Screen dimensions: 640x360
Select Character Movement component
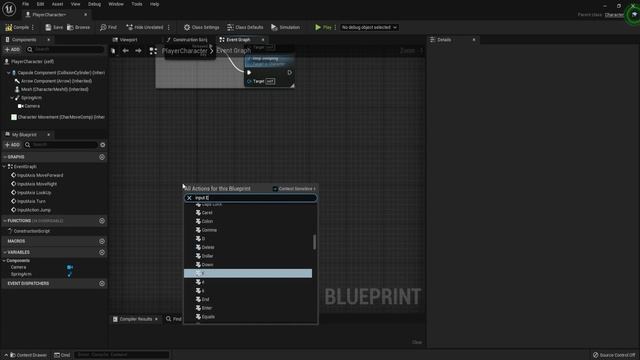point(58,117)
